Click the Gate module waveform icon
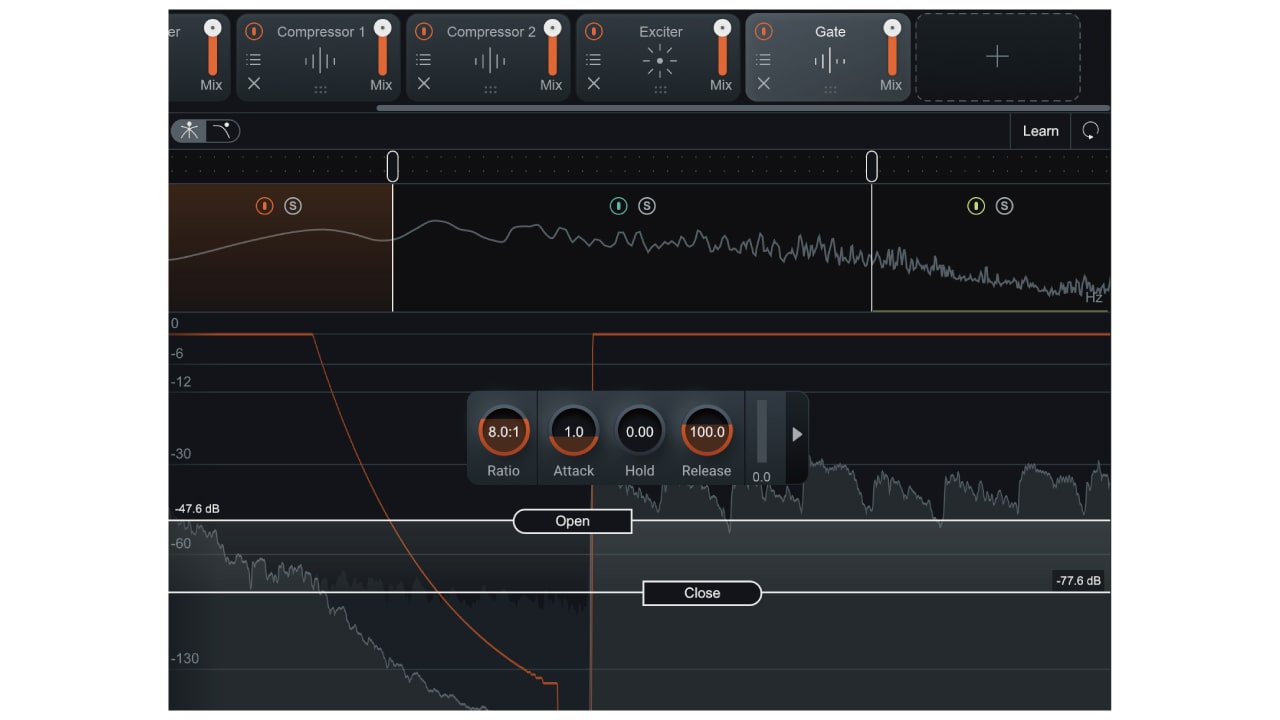 coord(828,60)
